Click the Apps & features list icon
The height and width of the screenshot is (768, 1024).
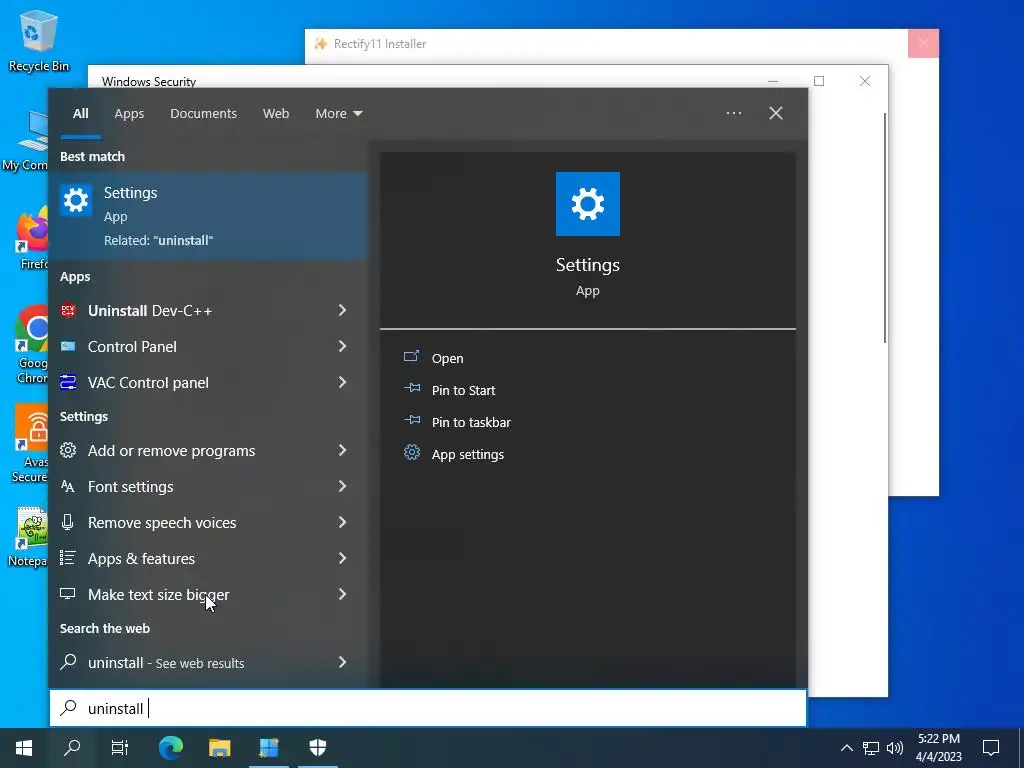68,558
